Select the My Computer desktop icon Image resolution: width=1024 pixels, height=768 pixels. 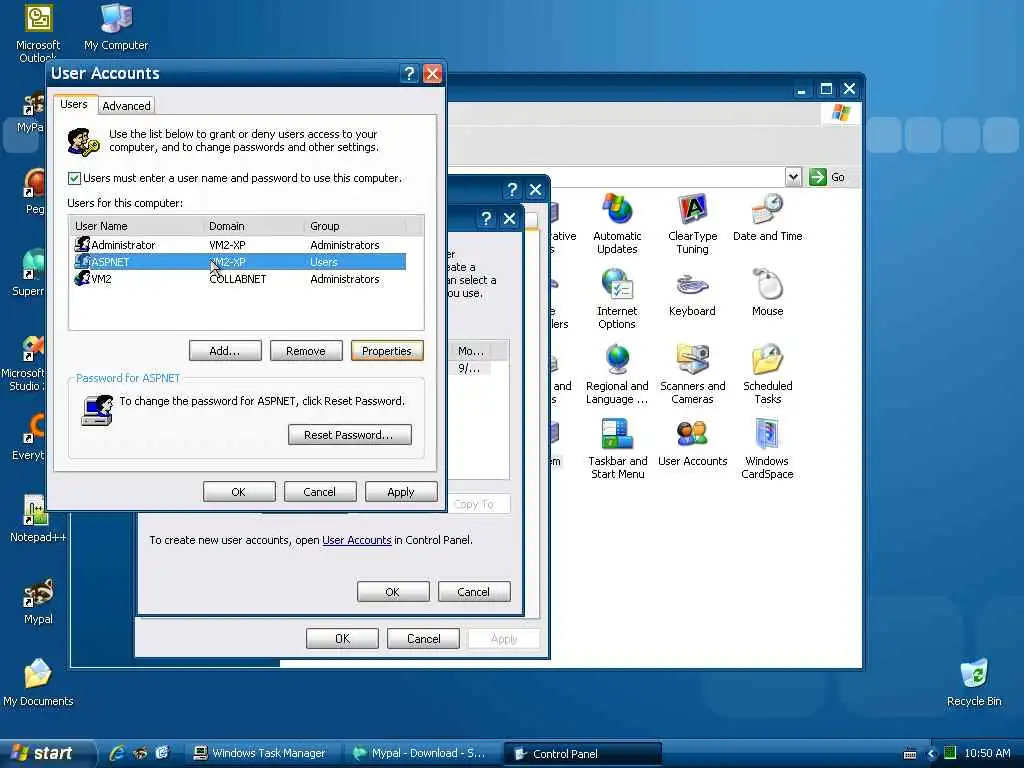[x=116, y=27]
